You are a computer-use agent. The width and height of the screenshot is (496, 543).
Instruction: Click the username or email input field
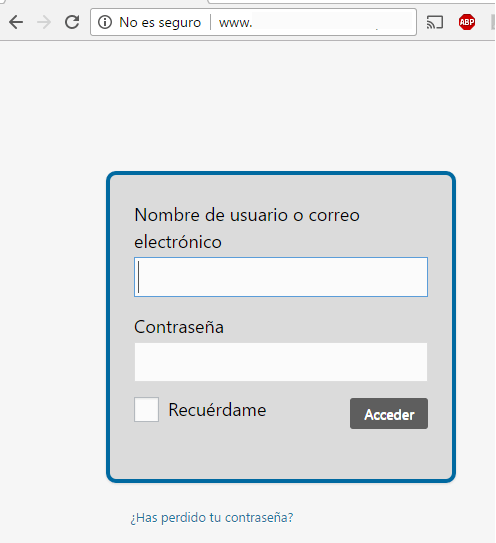coord(281,277)
